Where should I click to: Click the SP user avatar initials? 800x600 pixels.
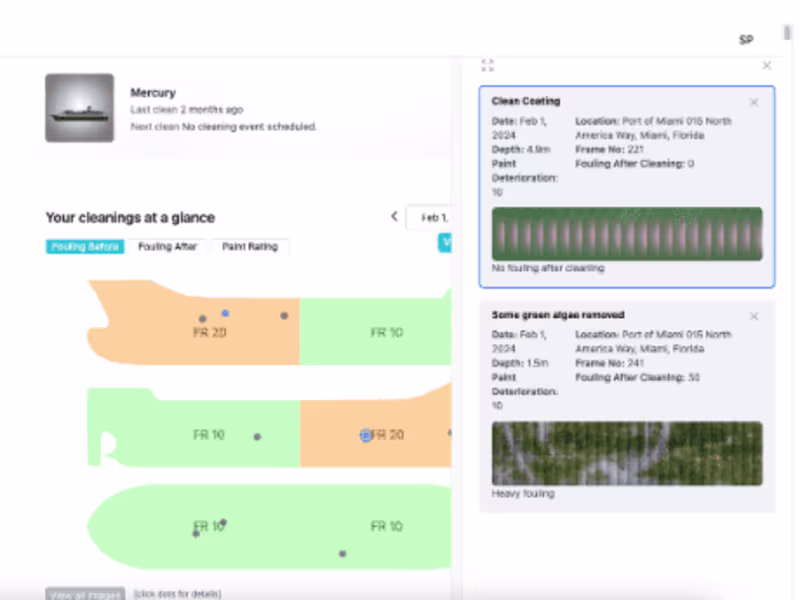click(x=746, y=40)
